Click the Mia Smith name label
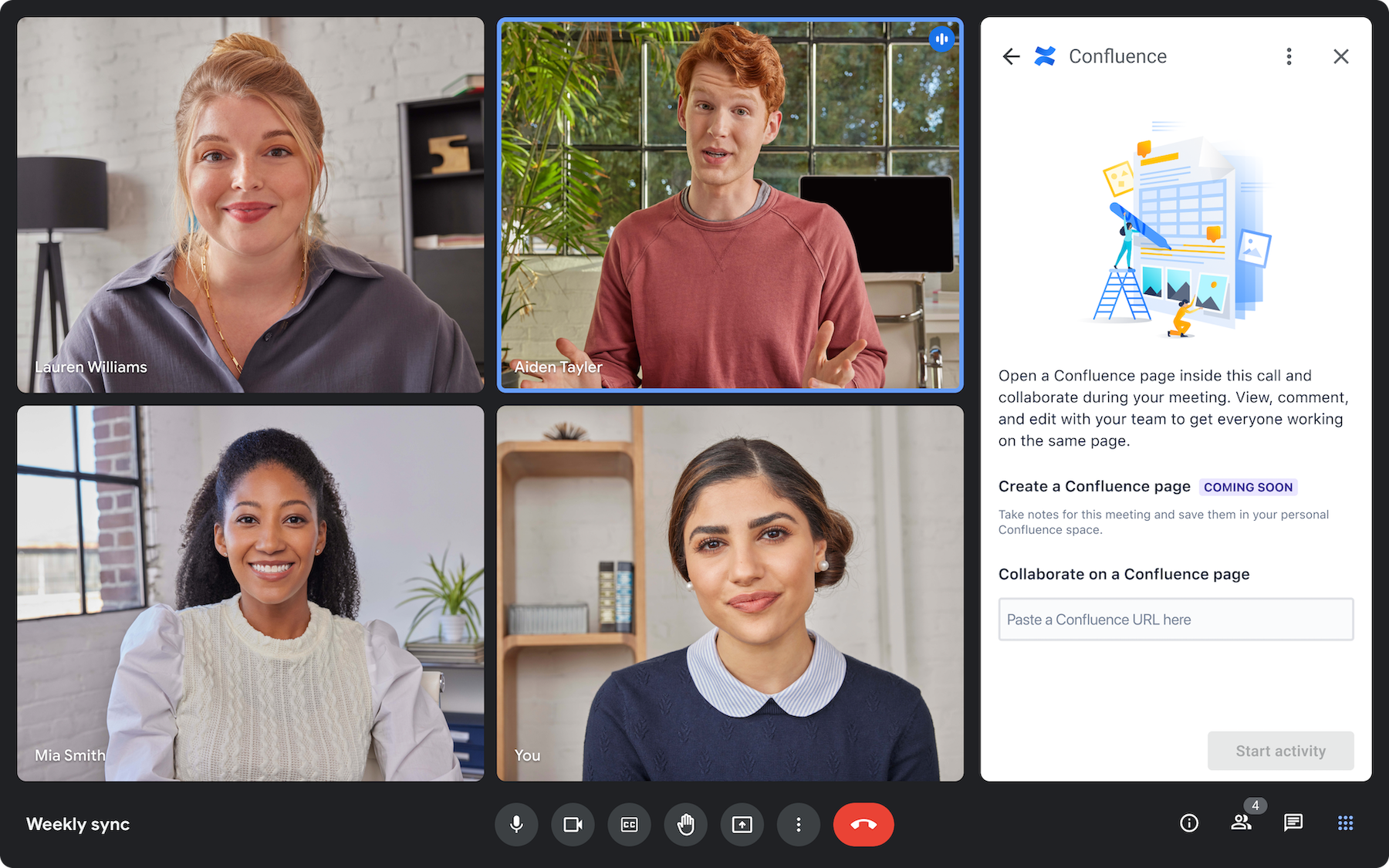The height and width of the screenshot is (868, 1389). click(x=70, y=755)
